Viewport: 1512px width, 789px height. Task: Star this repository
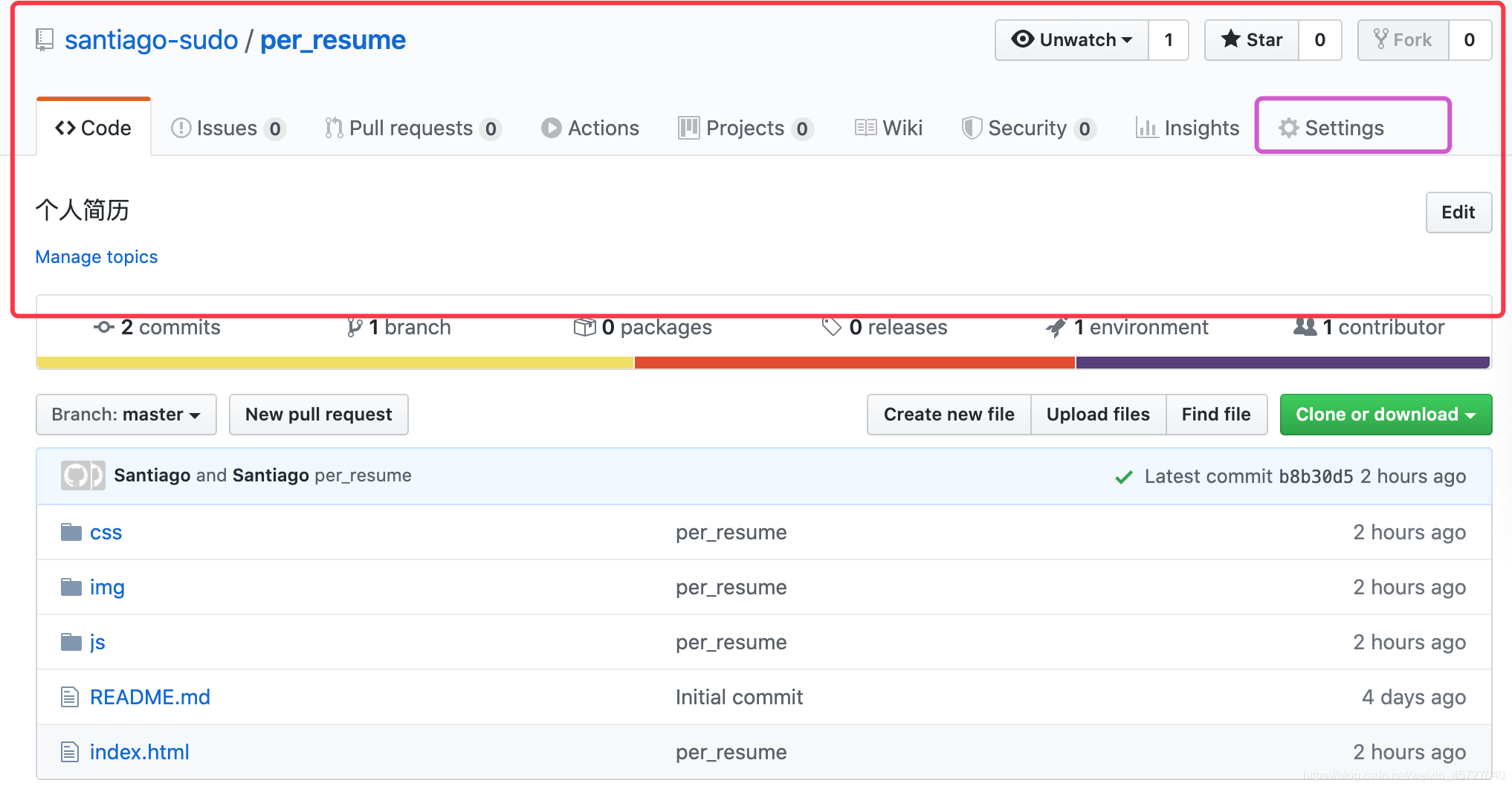pos(1252,40)
